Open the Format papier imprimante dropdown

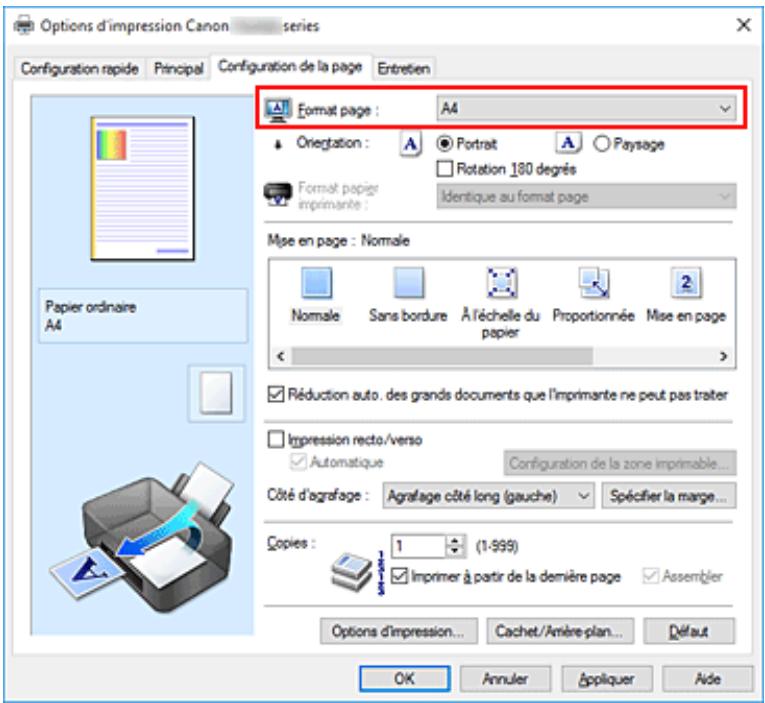(586, 197)
